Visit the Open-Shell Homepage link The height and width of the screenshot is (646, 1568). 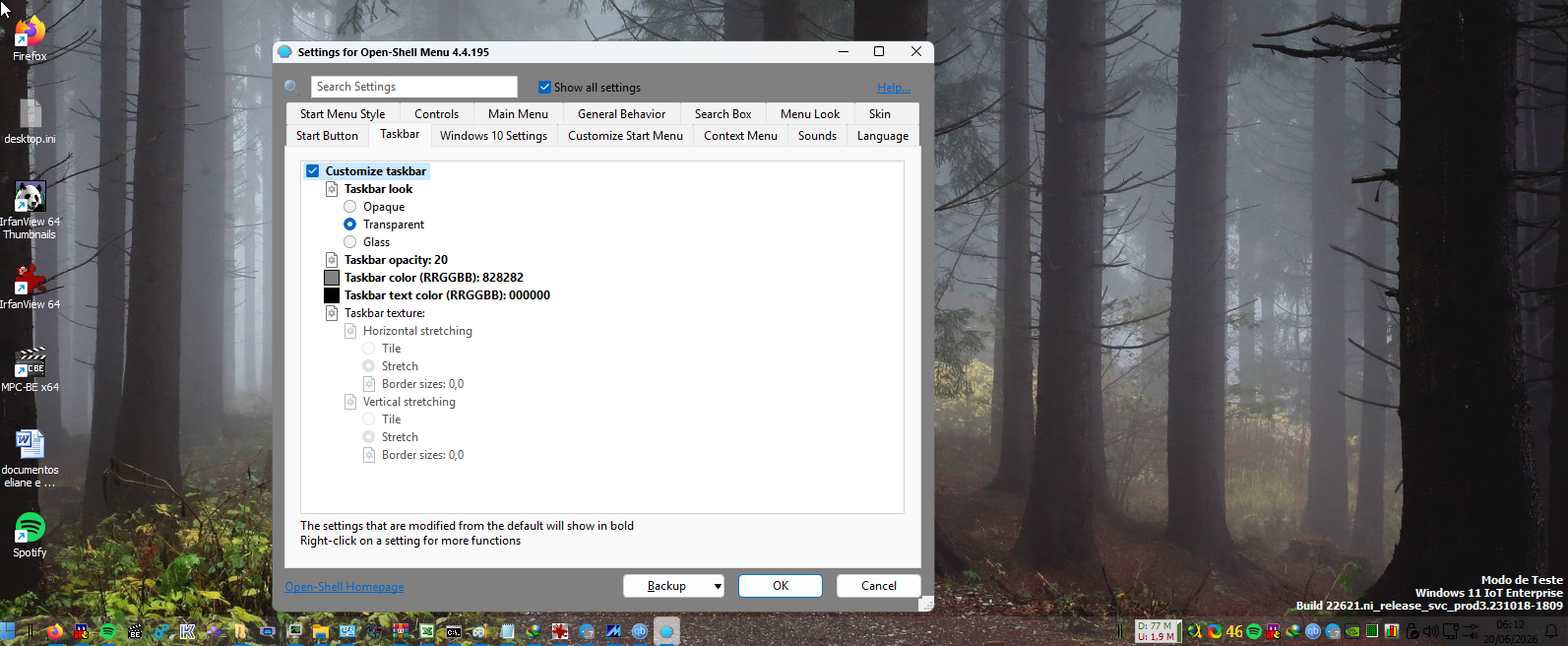(x=345, y=587)
